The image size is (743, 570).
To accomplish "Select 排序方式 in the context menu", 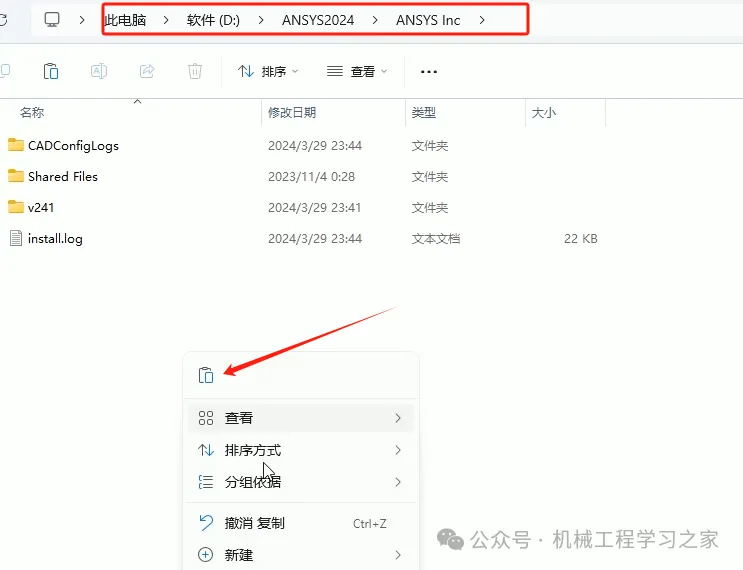I will pos(301,450).
